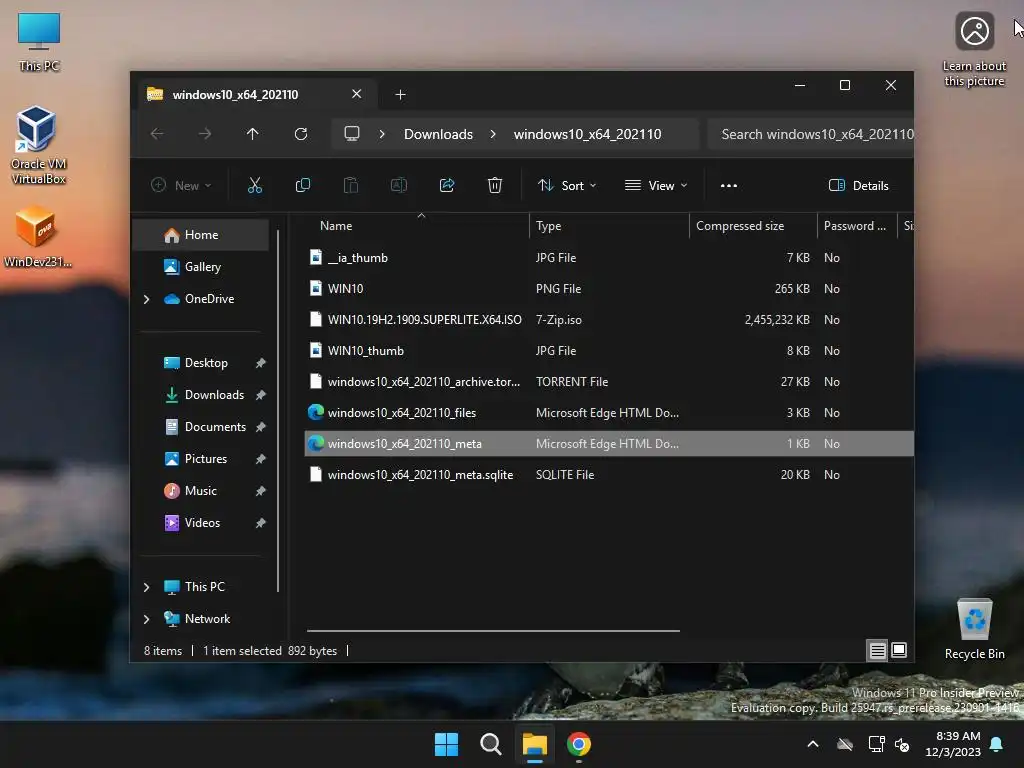Go up one folder level
The image size is (1024, 768).
(253, 134)
